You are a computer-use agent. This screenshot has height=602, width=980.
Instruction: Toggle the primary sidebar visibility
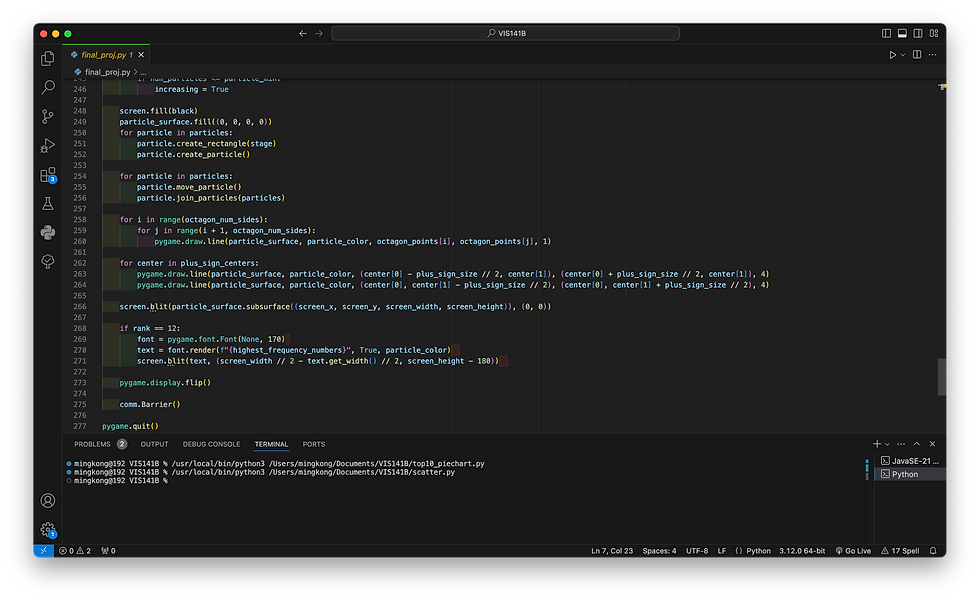886,33
